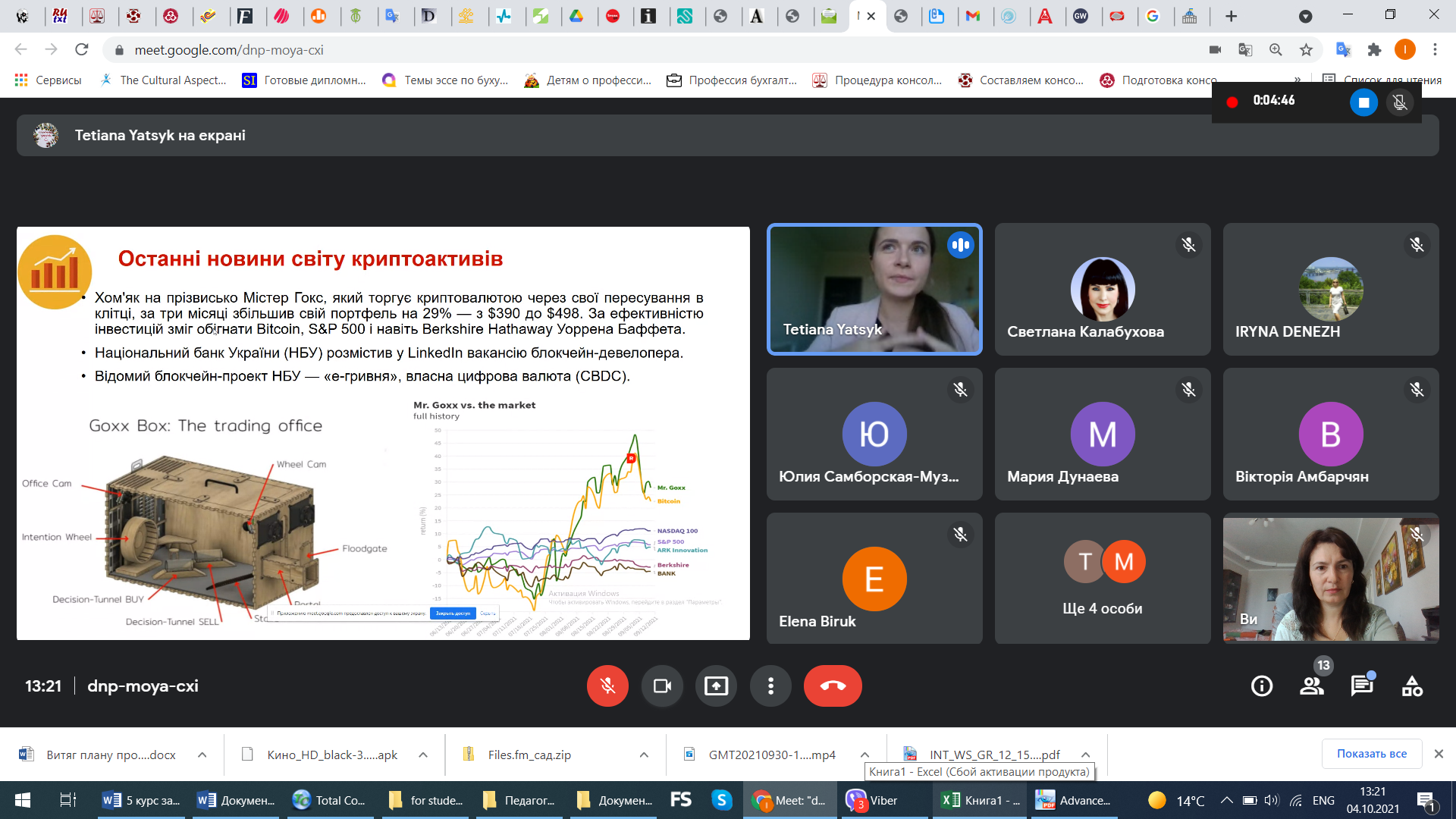Unmute microphone with red mic button

[x=607, y=686]
